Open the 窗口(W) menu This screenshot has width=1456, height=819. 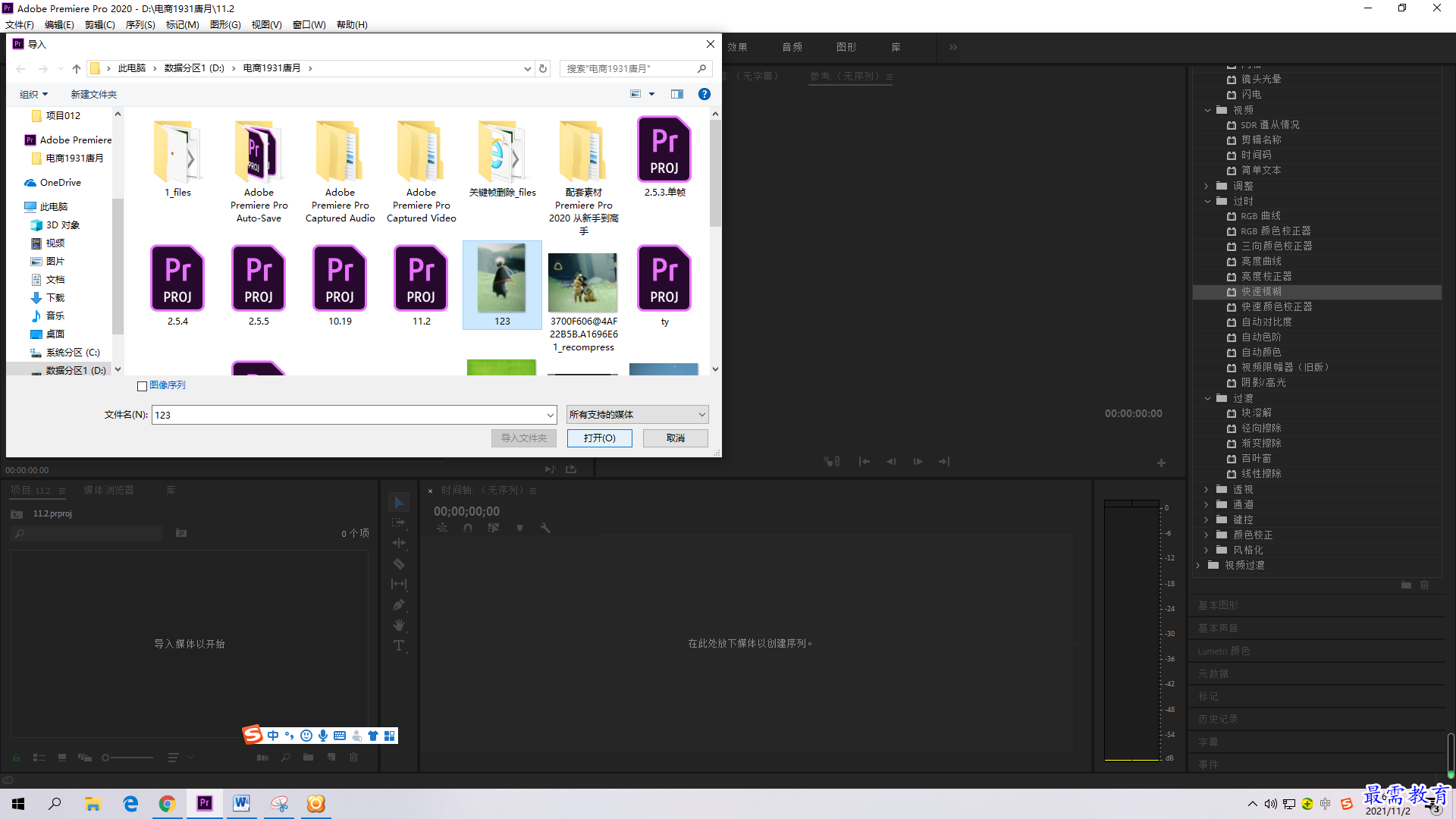(x=309, y=24)
